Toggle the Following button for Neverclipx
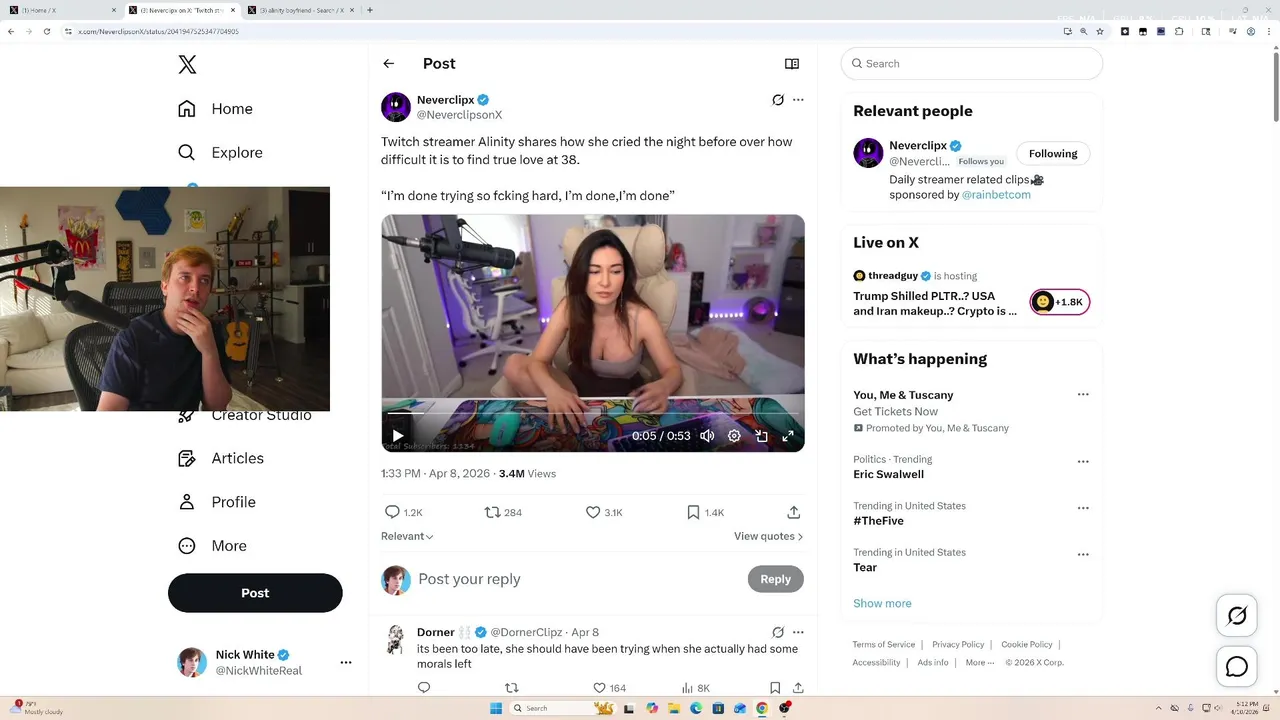The width and height of the screenshot is (1280, 720). [1053, 153]
